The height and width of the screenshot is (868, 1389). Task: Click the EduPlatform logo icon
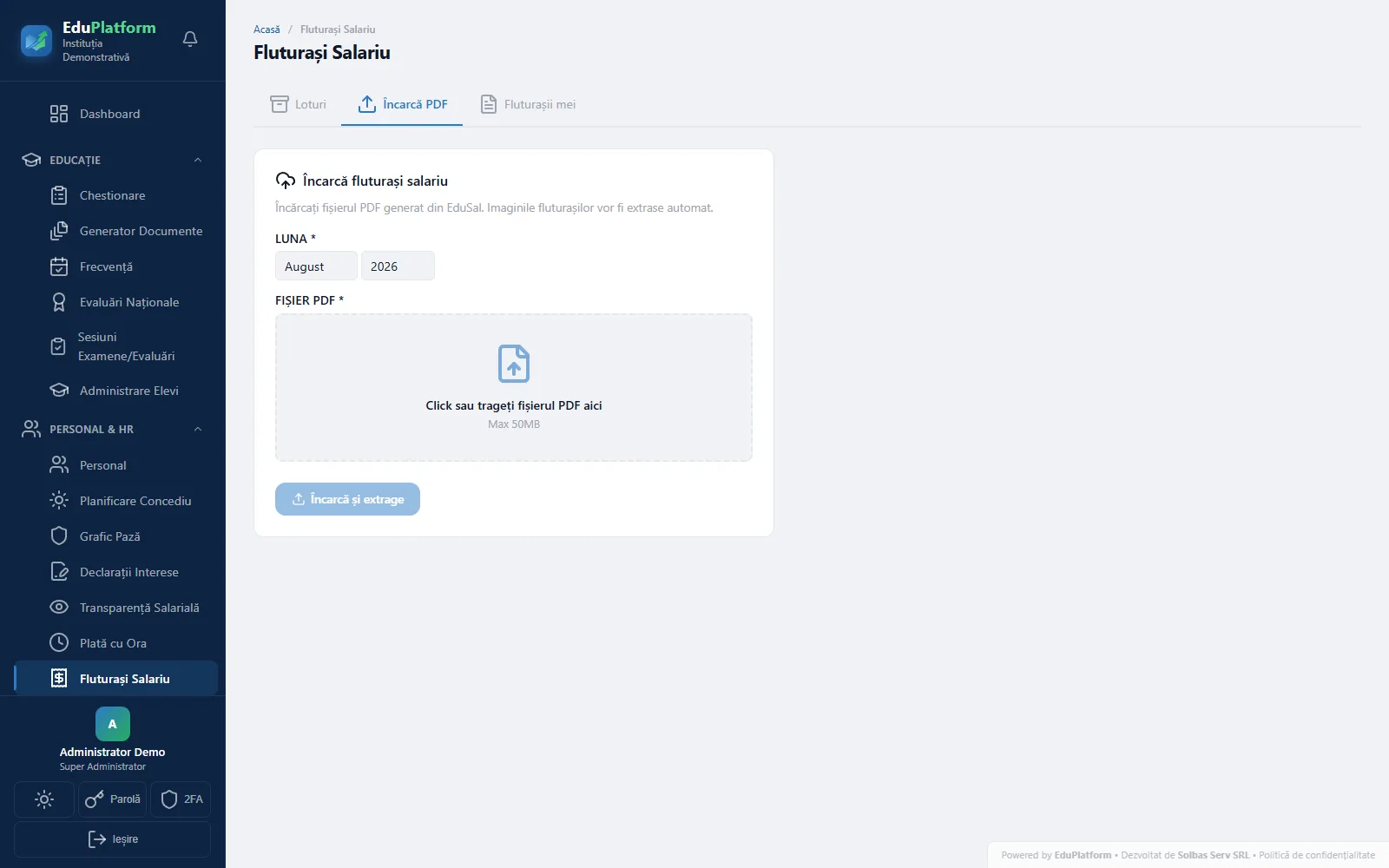36,41
